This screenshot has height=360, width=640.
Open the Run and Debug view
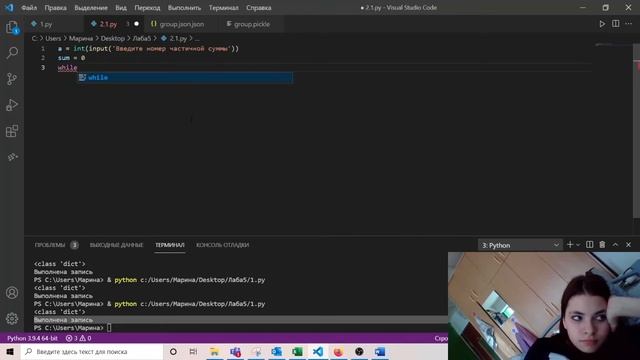click(x=12, y=105)
